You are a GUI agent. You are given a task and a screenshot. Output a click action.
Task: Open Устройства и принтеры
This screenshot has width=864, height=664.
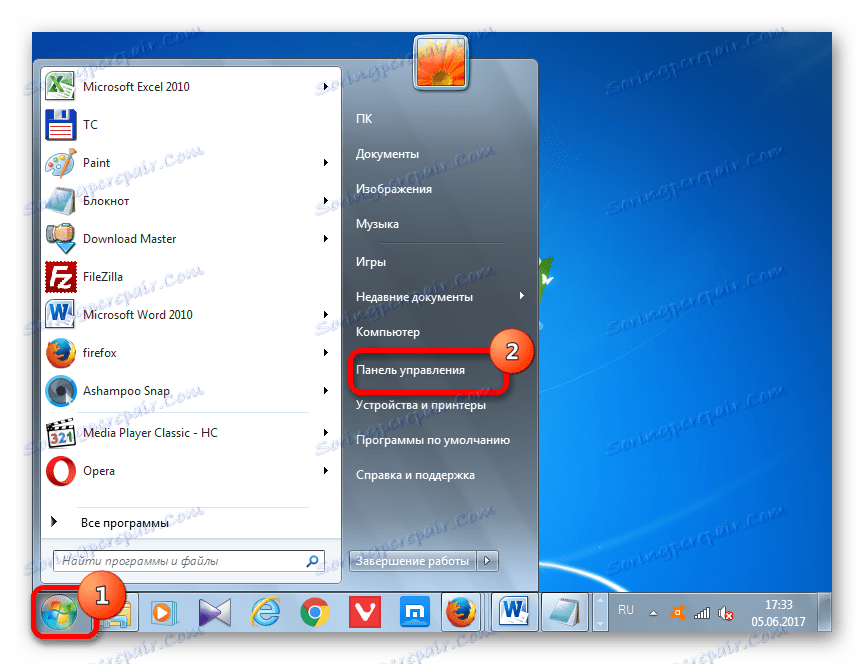pos(421,405)
